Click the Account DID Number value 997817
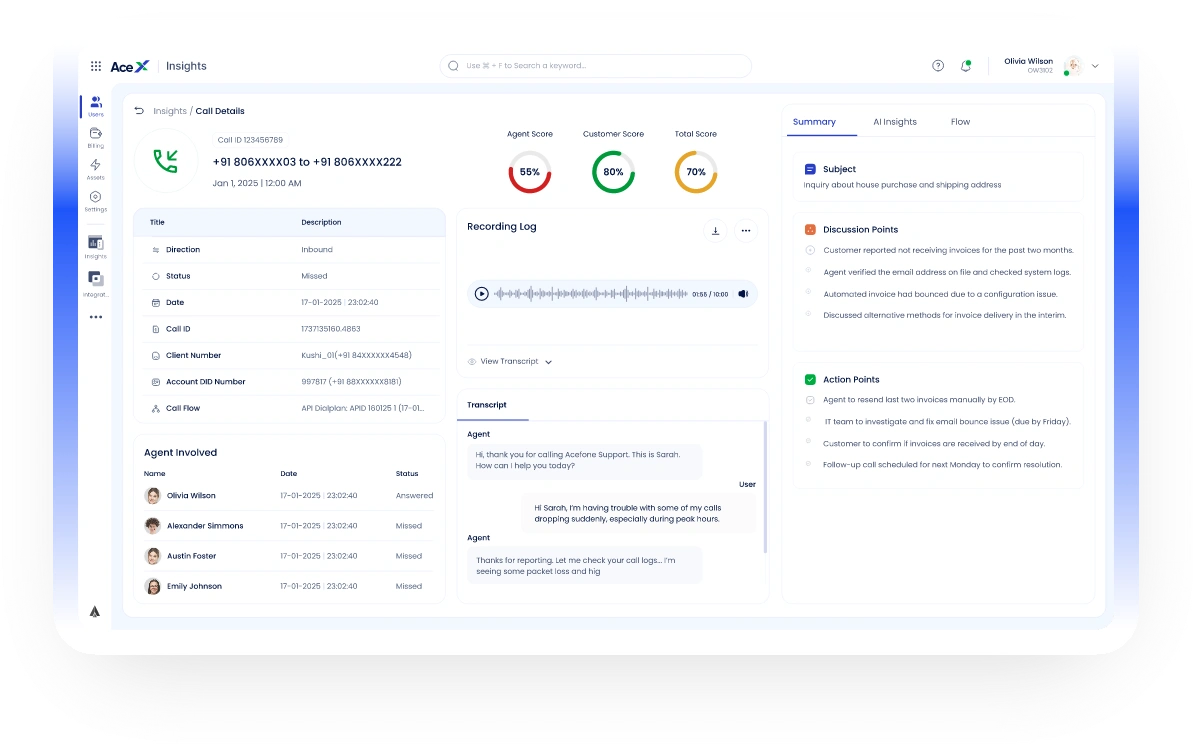 click(352, 382)
